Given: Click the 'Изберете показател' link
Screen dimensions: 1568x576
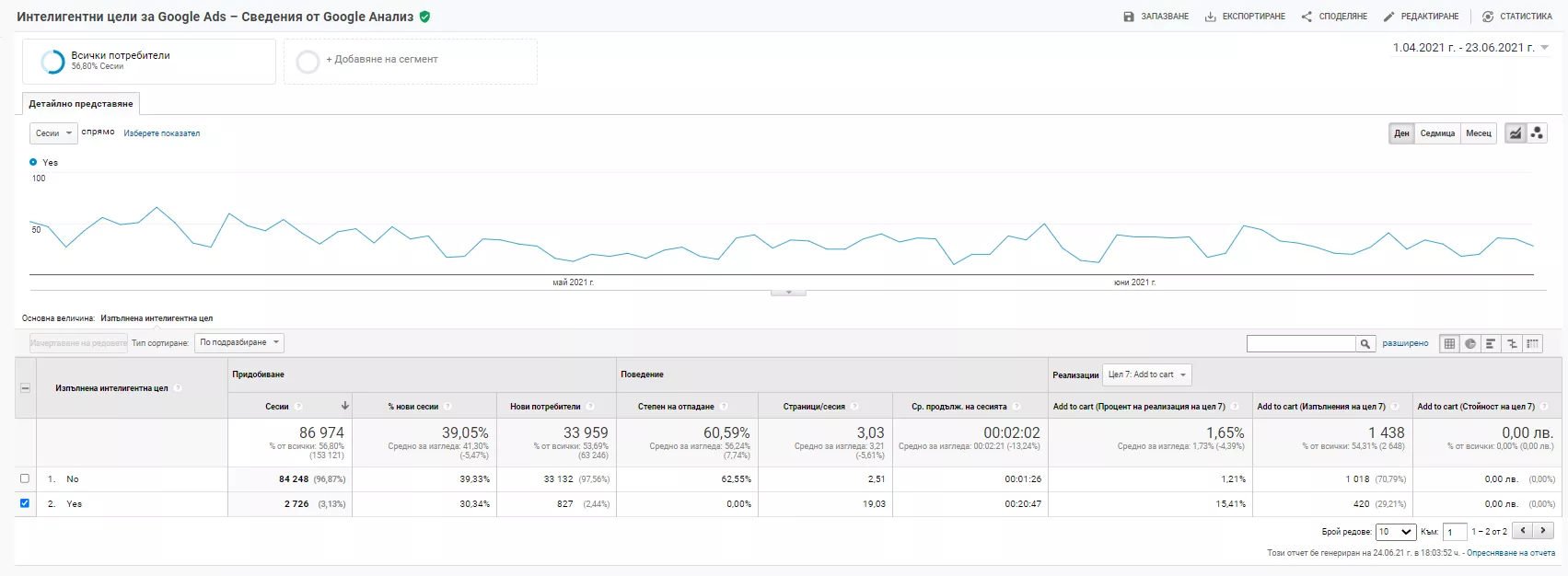Looking at the screenshot, I should click(162, 133).
